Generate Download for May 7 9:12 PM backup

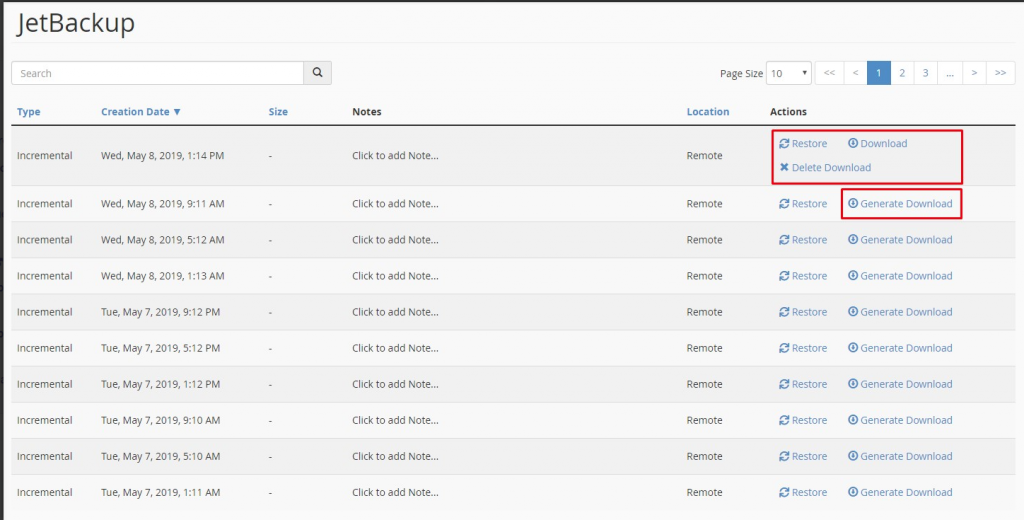tap(900, 312)
